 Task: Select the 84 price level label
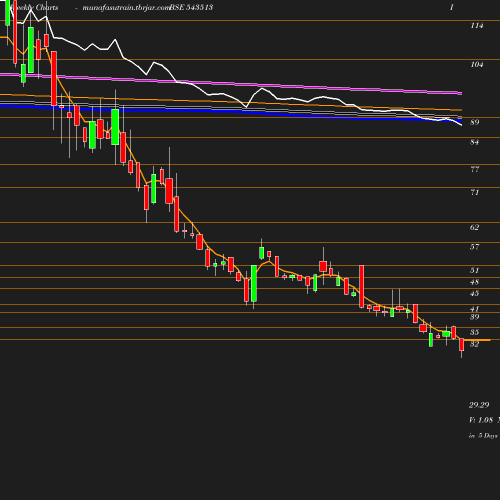[x=475, y=142]
